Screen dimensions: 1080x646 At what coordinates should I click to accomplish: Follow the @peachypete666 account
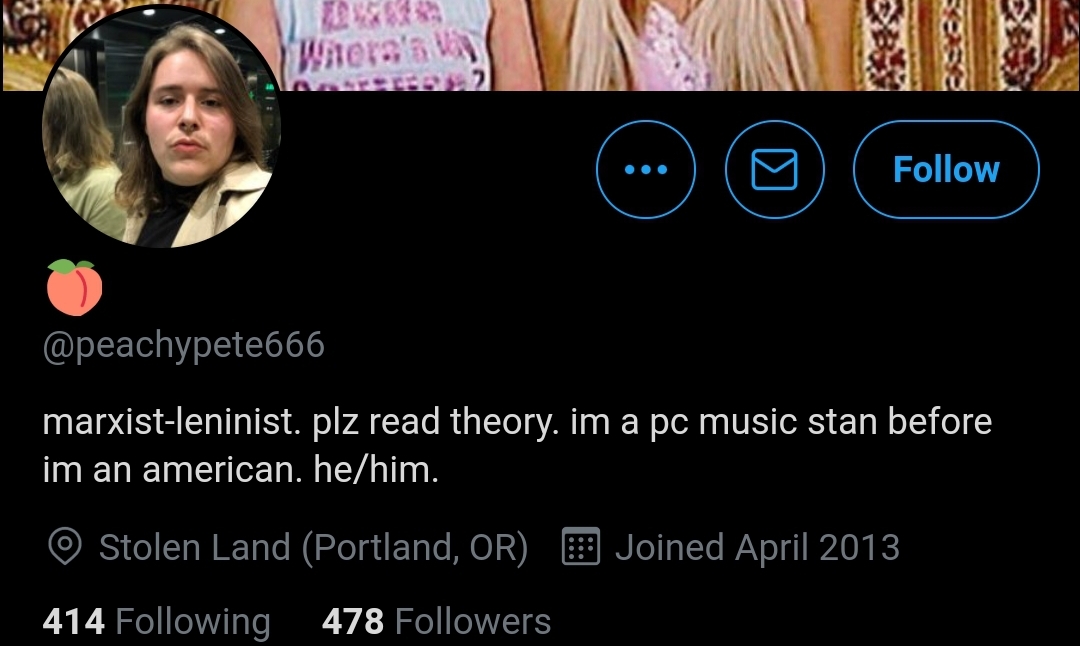(x=946, y=169)
